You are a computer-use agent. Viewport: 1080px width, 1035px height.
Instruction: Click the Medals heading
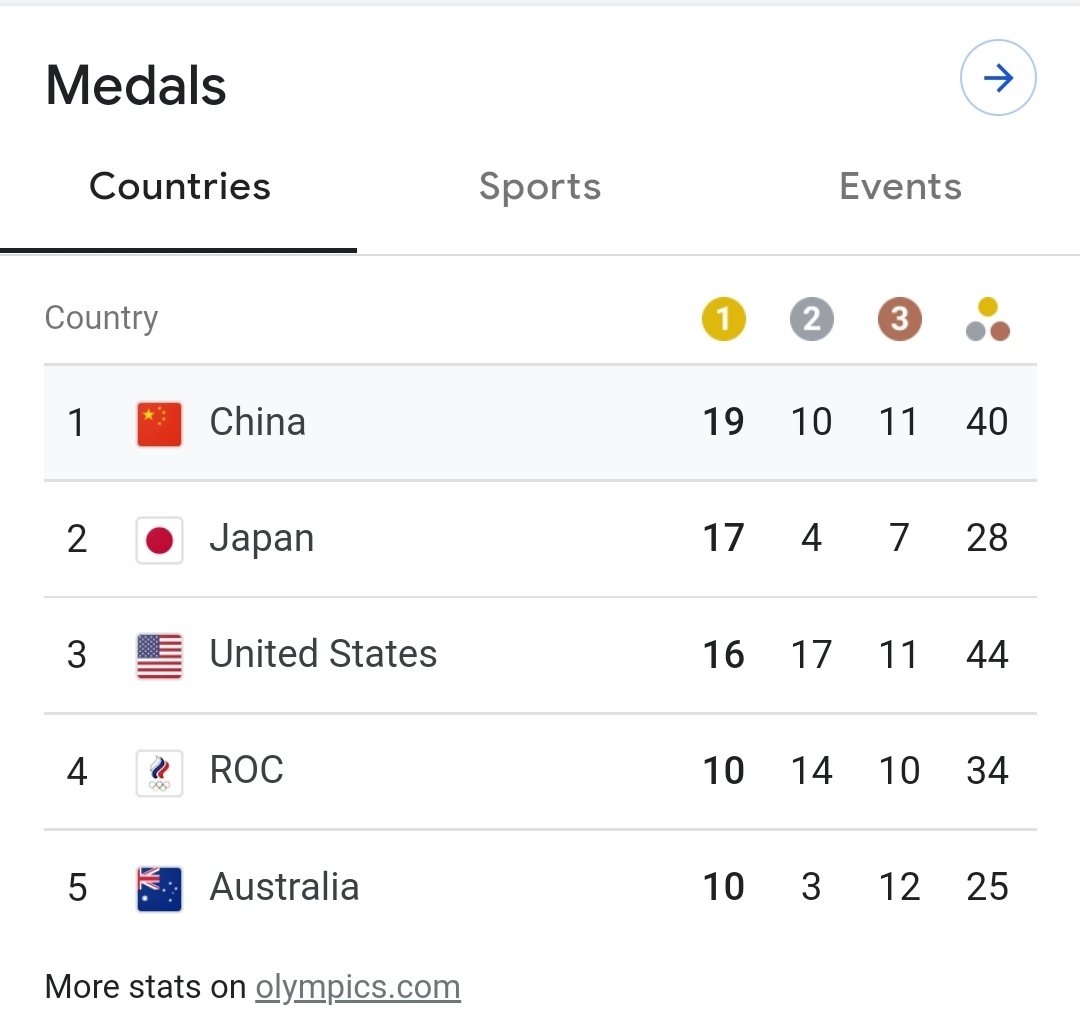pyautogui.click(x=136, y=85)
